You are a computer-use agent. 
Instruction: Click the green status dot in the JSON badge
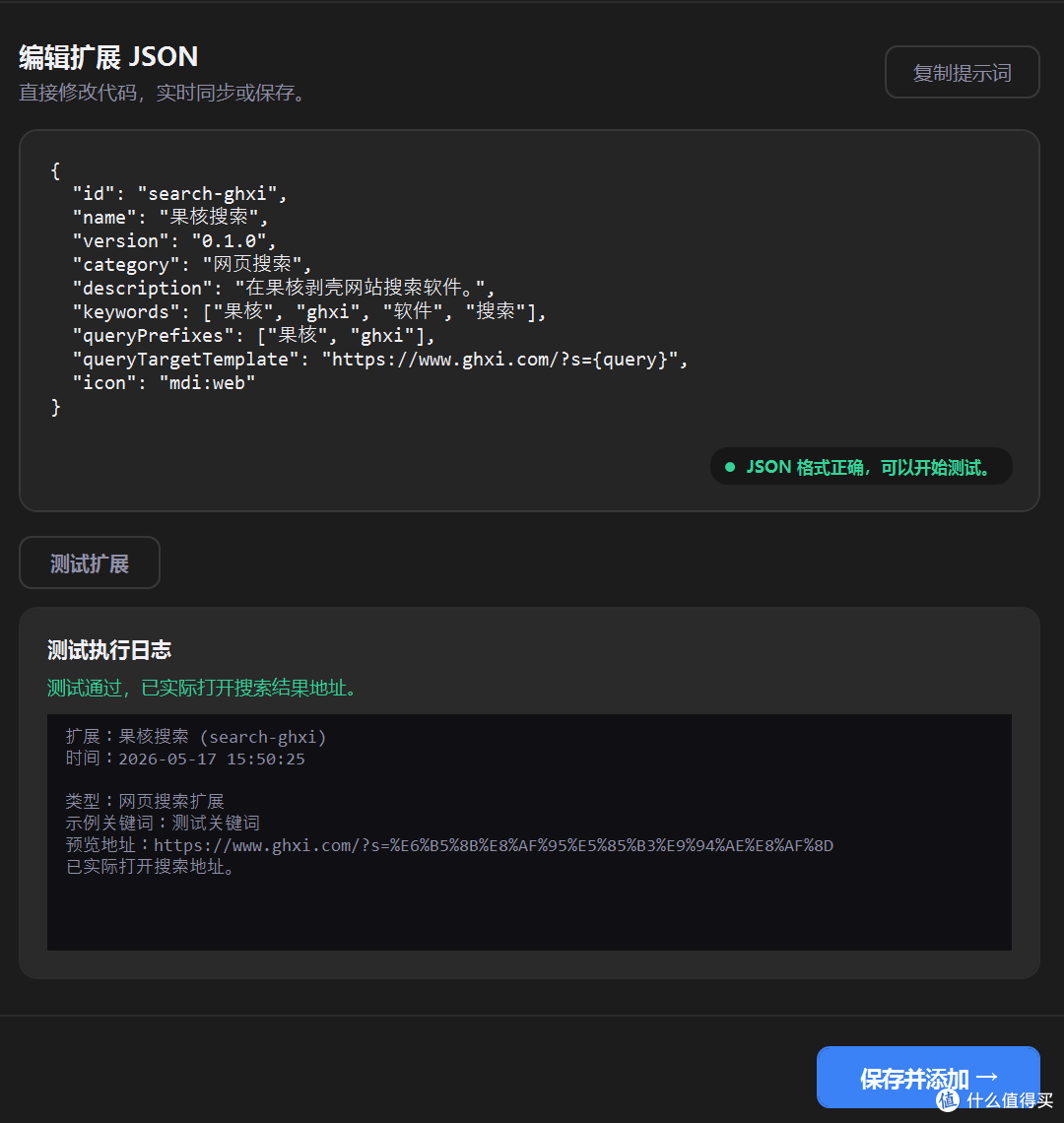click(x=729, y=467)
